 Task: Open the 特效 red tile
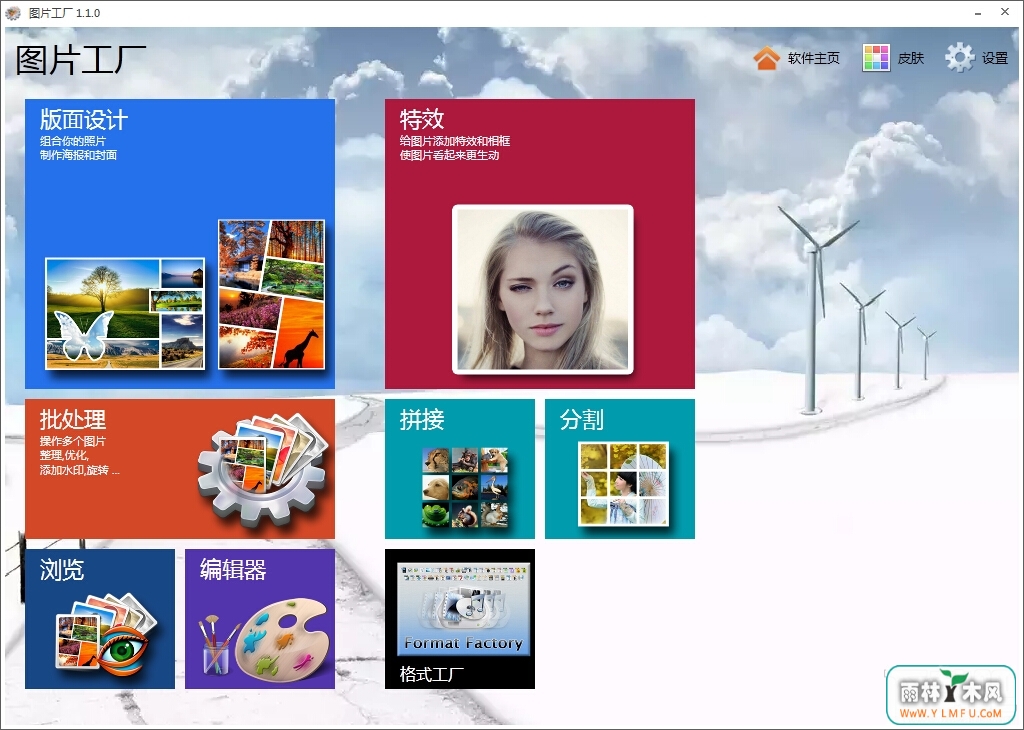539,244
